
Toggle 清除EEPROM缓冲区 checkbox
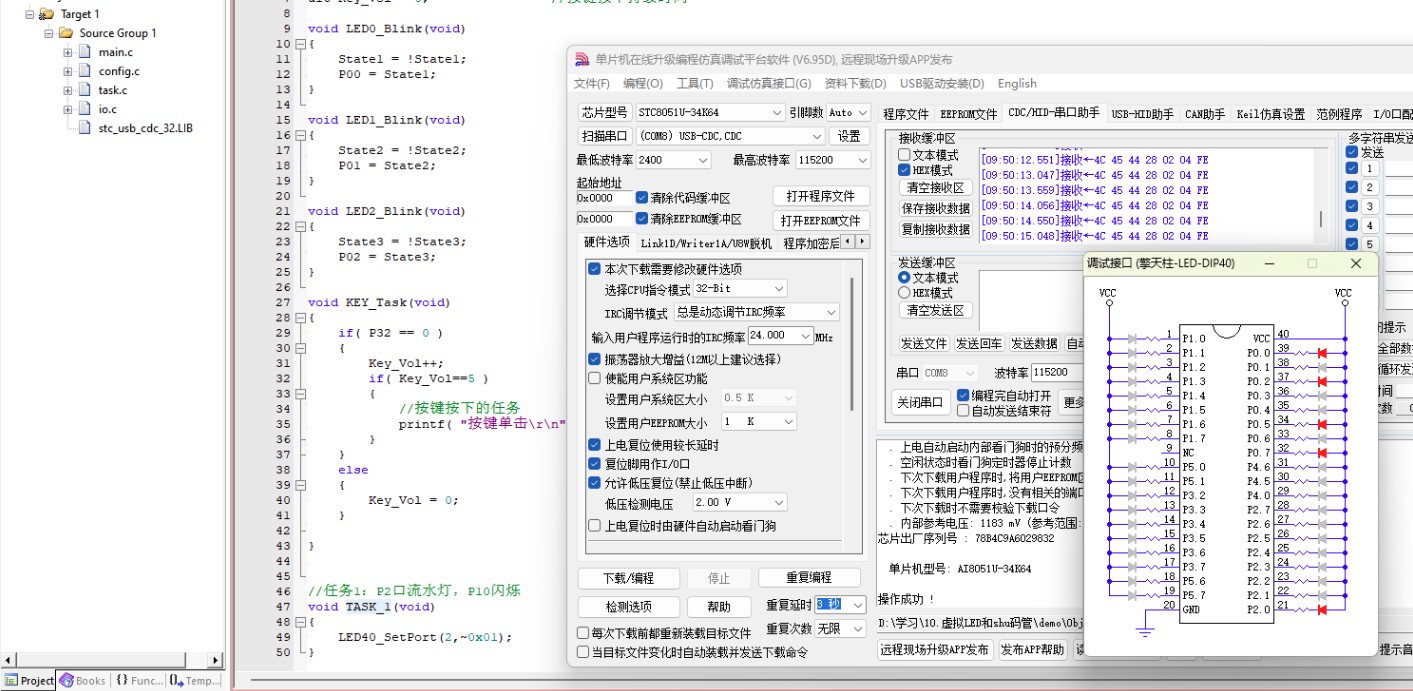[642, 219]
